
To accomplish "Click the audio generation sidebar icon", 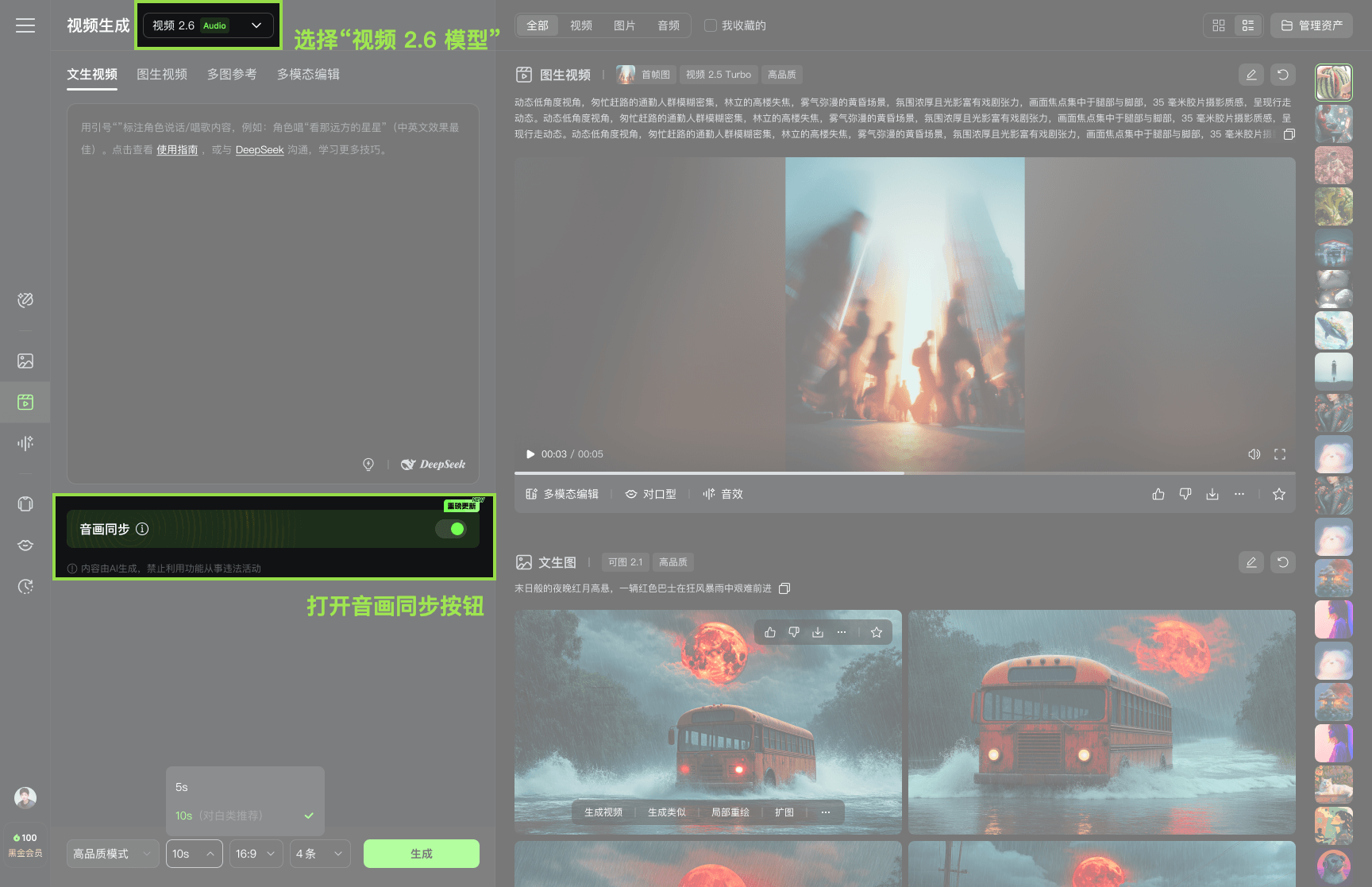I will (x=25, y=442).
